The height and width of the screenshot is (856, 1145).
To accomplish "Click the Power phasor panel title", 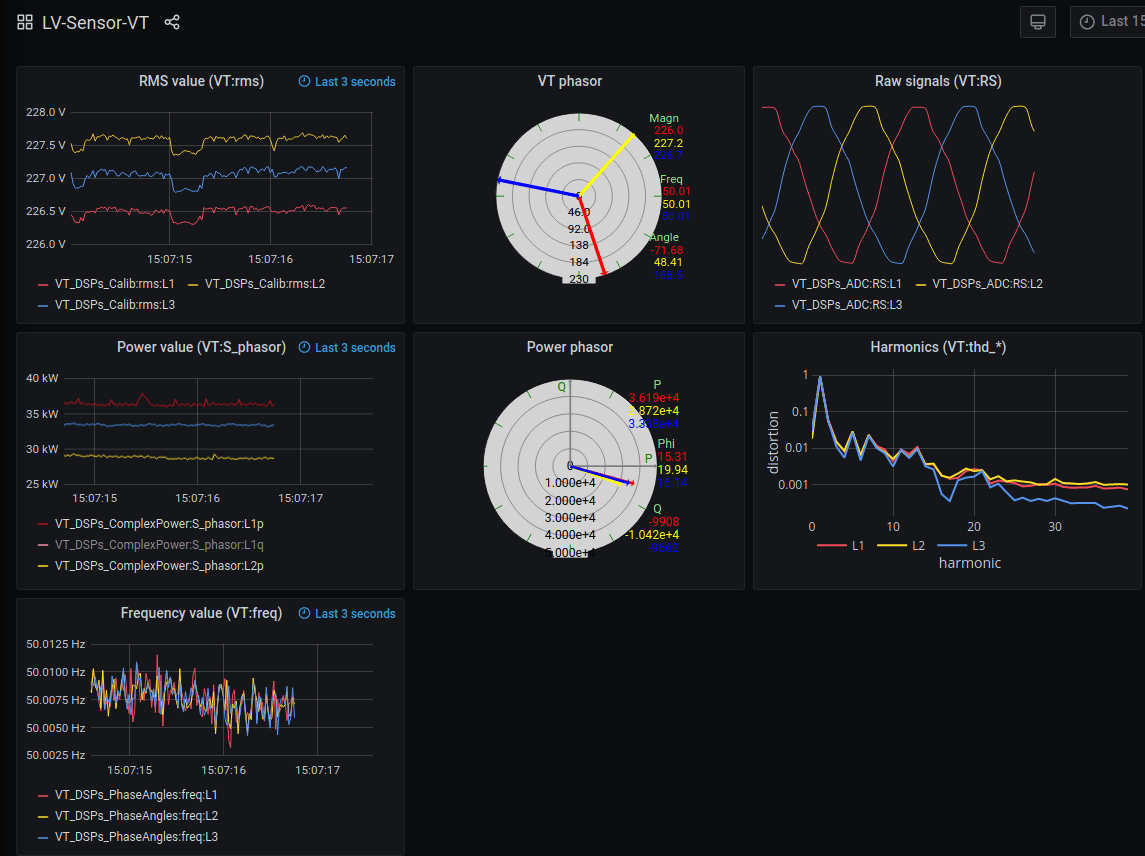I will point(569,347).
